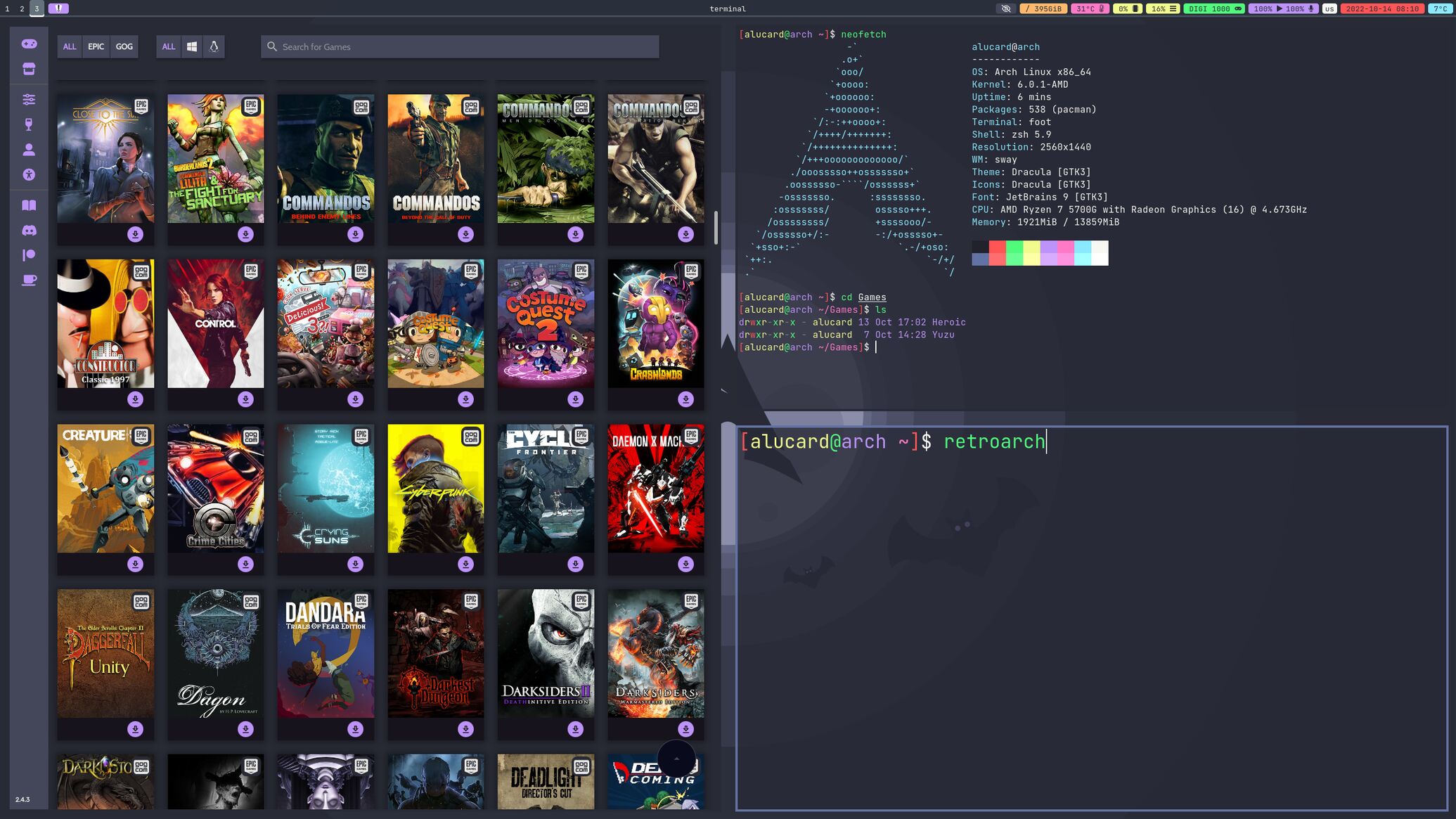The width and height of the screenshot is (1456, 819).
Task: Click the volume 100% audio module
Action: coord(1284,8)
